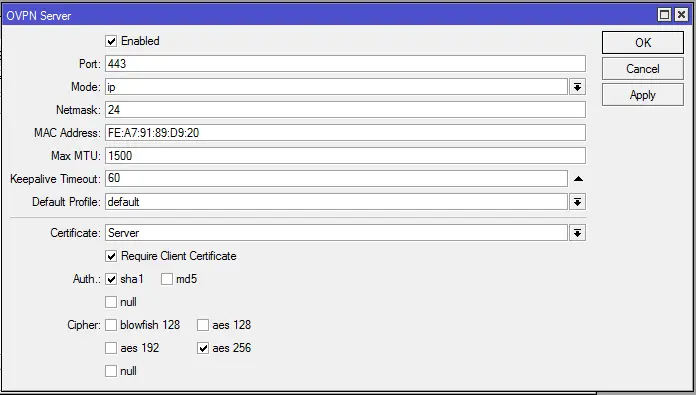Check the aes 192 cipher option
This screenshot has height=395, width=696.
(x=111, y=348)
